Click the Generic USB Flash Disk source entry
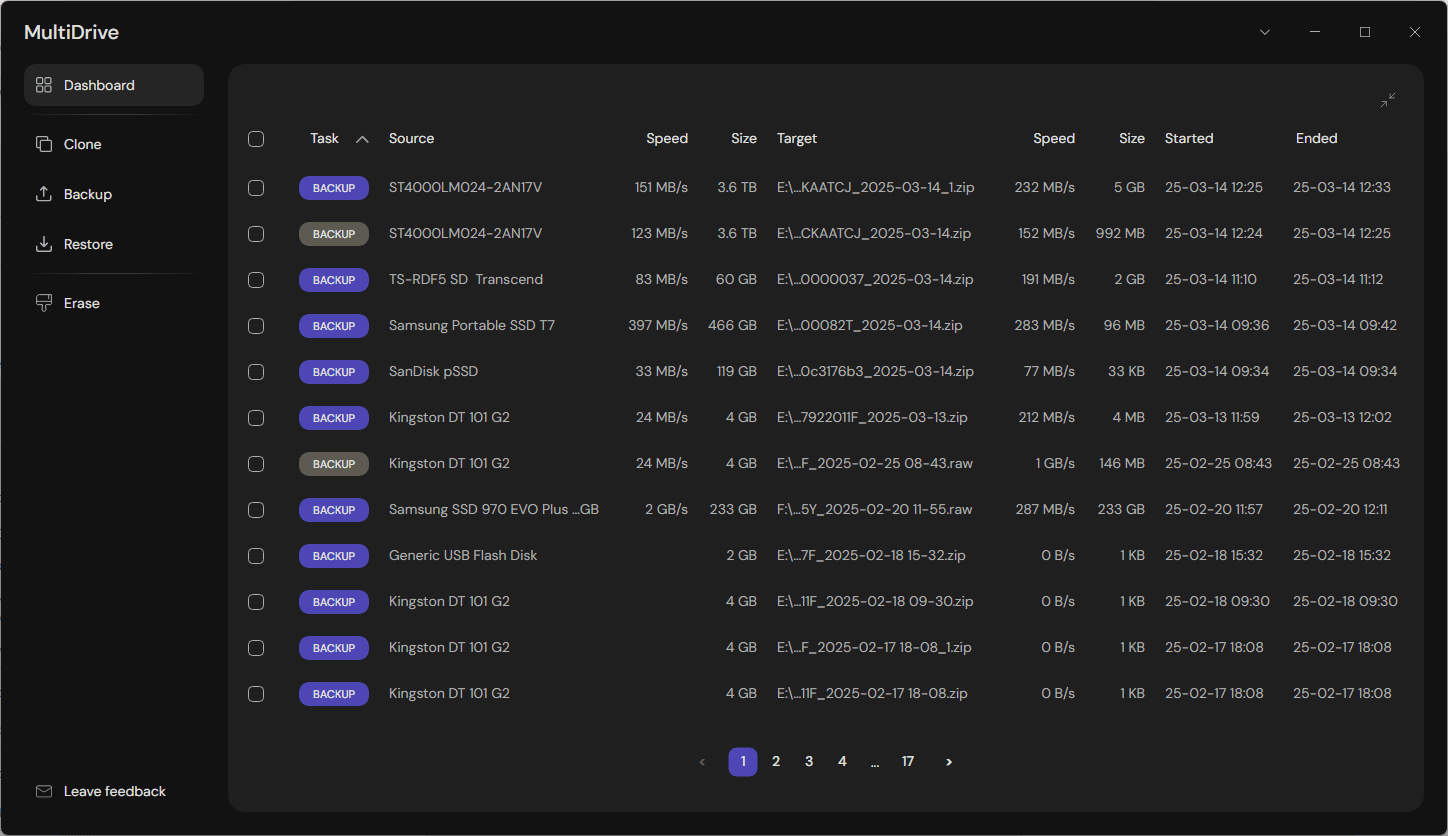The height and width of the screenshot is (836, 1448). point(463,556)
